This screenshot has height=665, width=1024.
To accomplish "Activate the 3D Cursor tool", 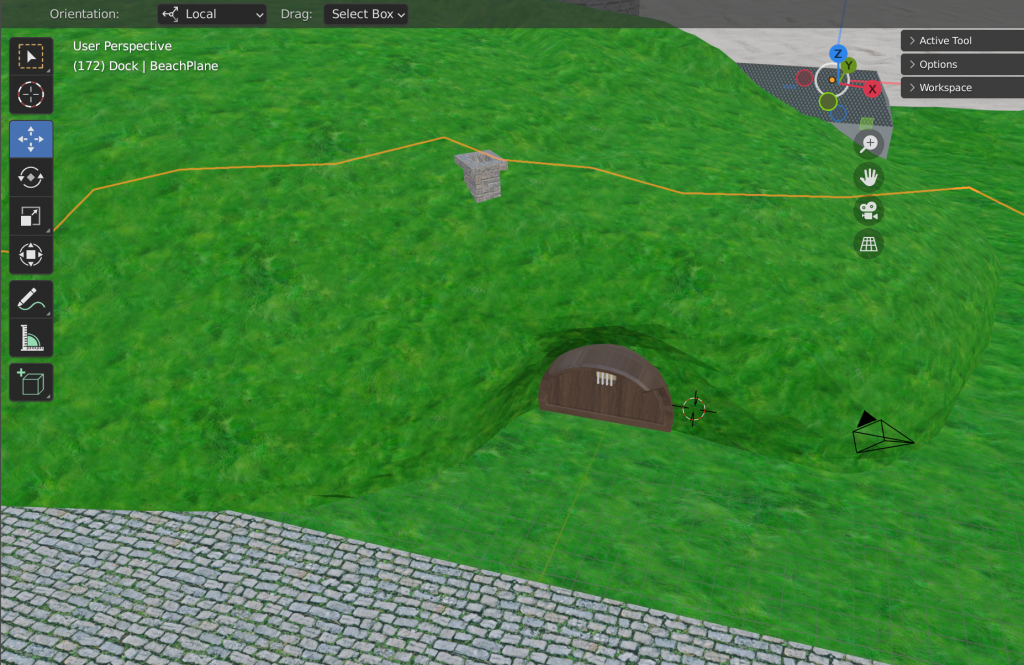I will [31, 96].
